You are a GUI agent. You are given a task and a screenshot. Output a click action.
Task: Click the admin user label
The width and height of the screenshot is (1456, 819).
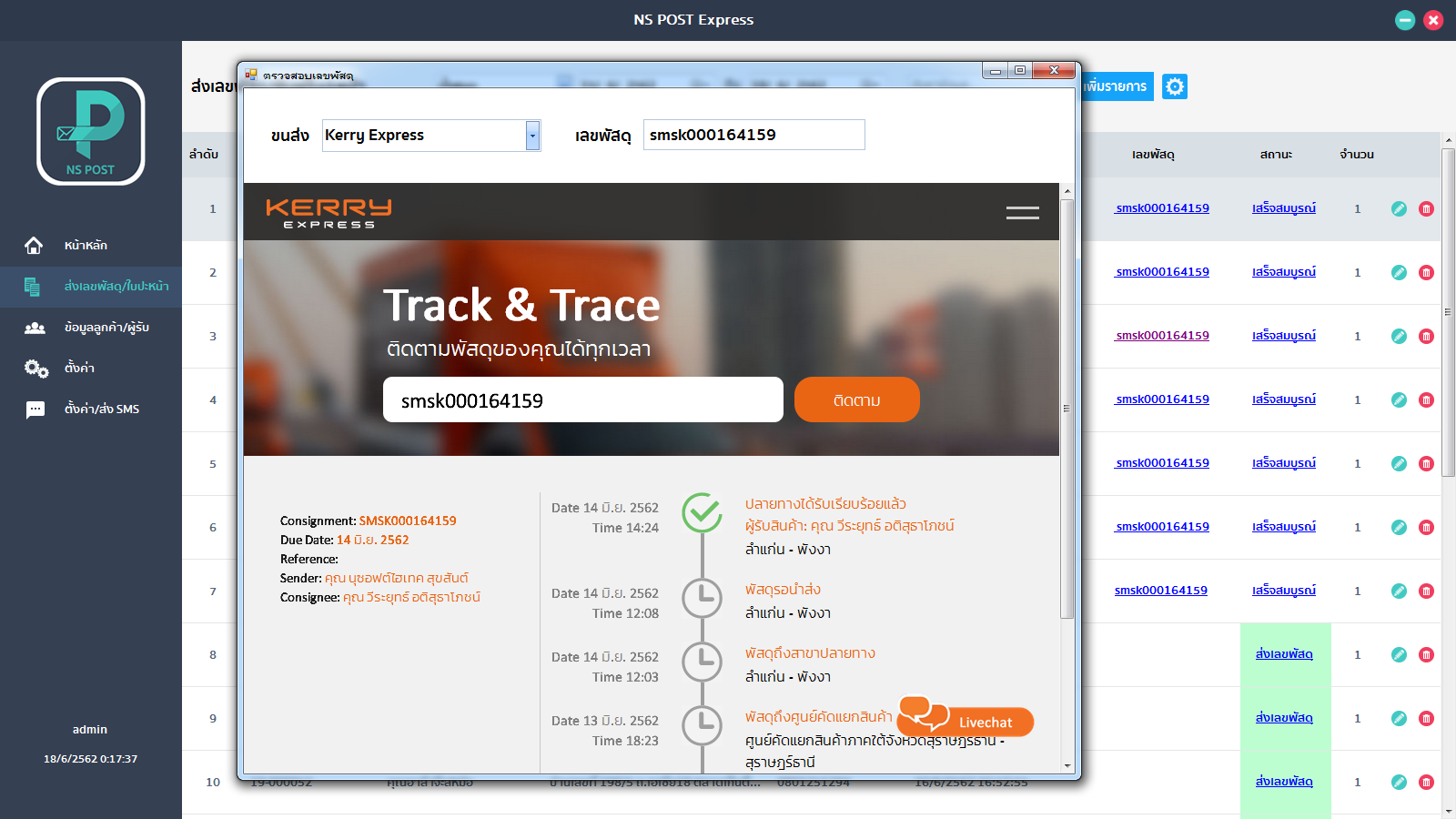pyautogui.click(x=90, y=730)
